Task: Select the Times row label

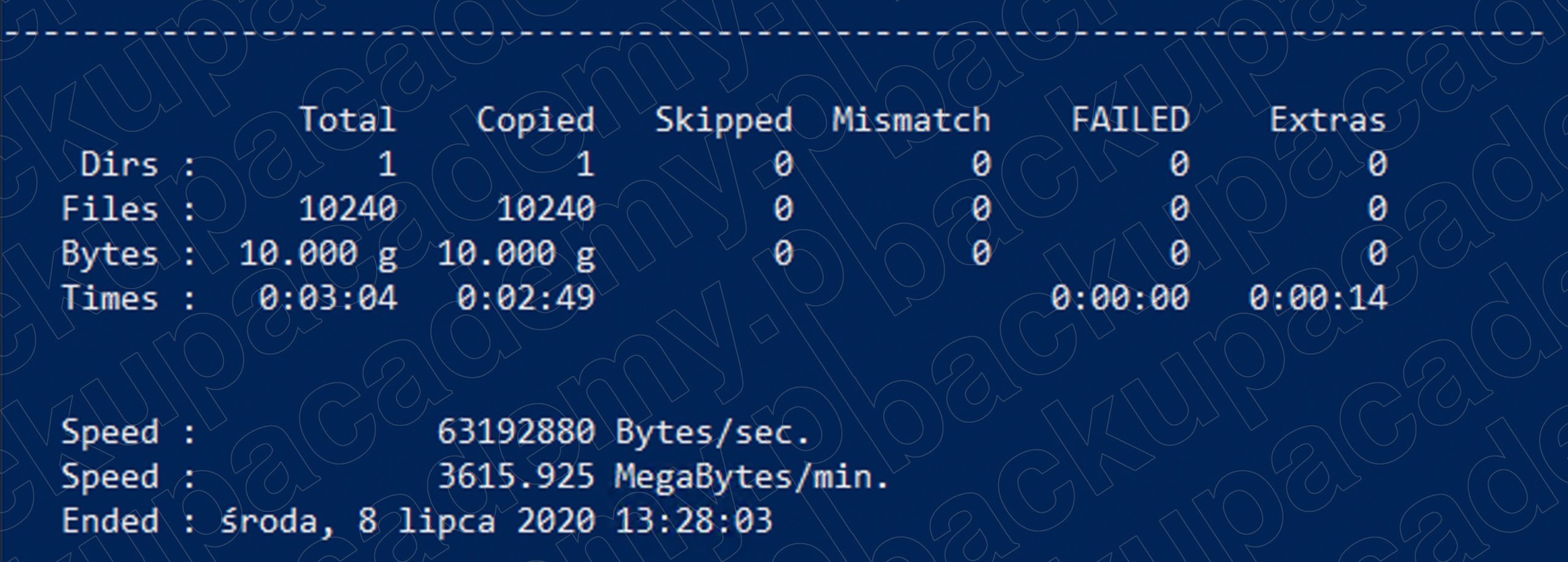Action: 110,298
